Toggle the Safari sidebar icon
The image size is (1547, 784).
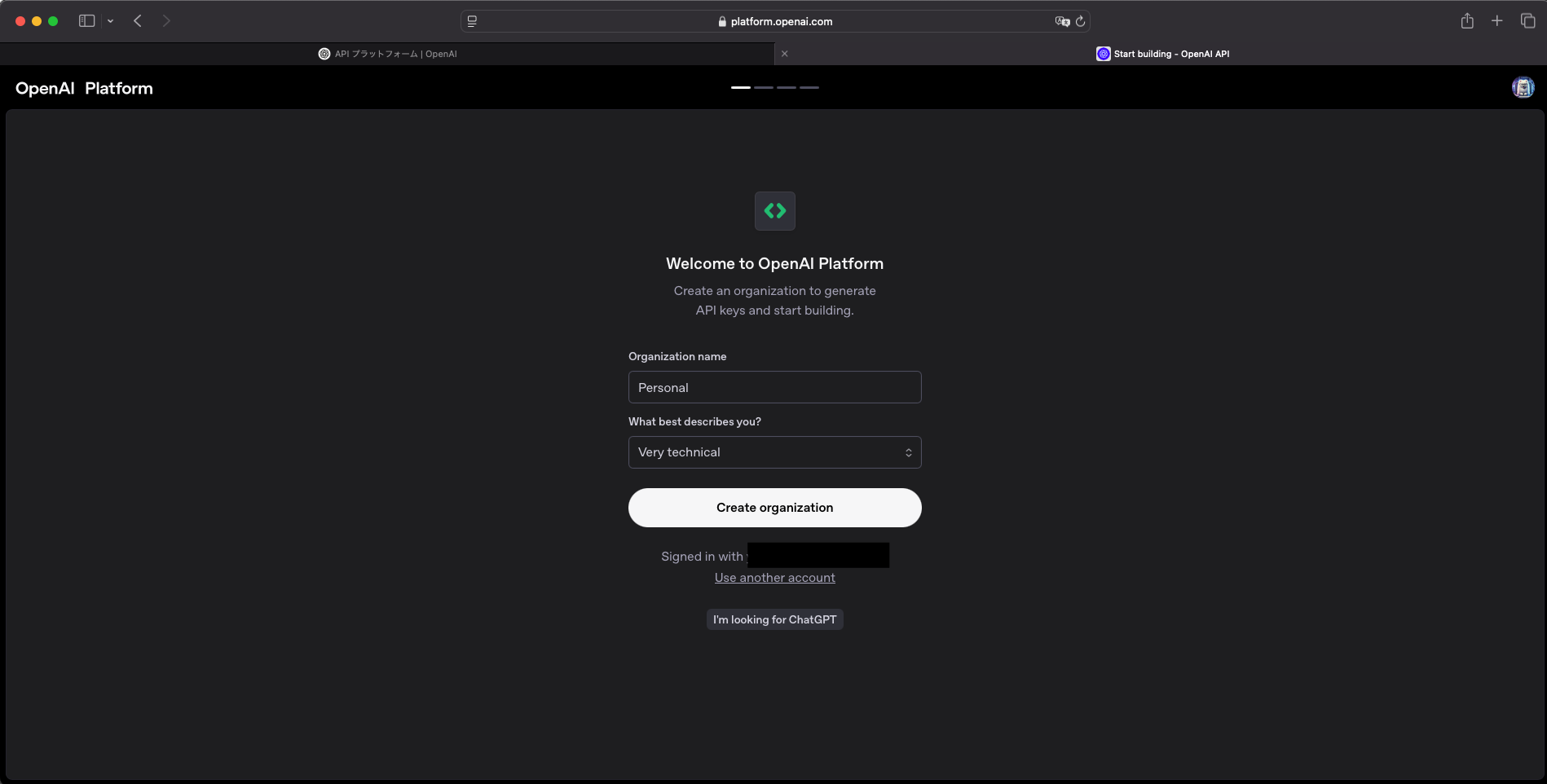(x=86, y=21)
